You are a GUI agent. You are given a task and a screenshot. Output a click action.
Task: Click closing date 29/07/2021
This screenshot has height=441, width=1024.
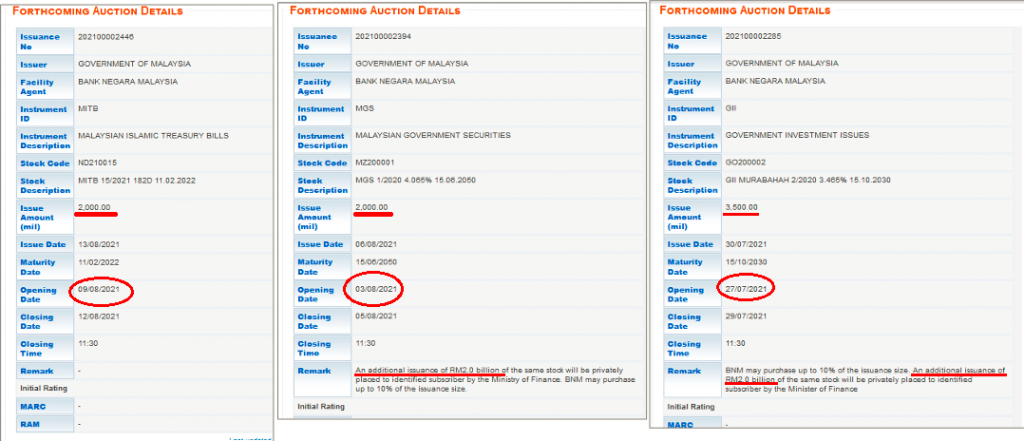746,316
